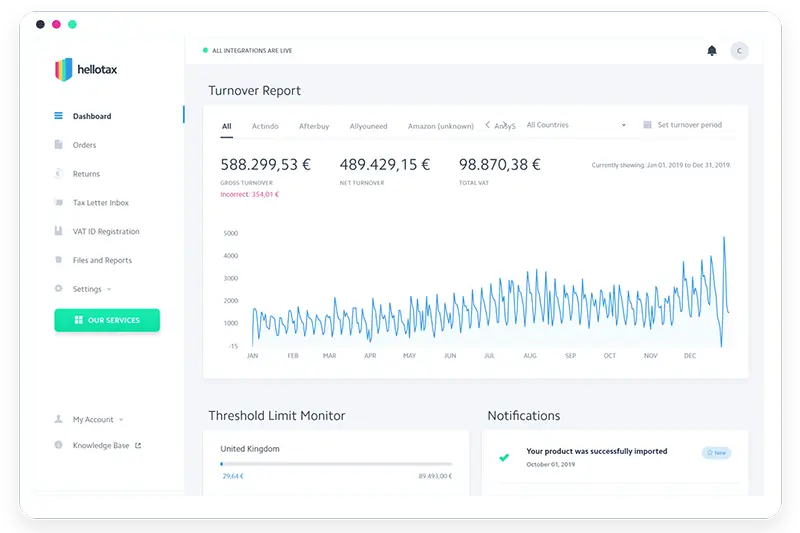Click net turnover value 489.429,15 €
Screen dimensions: 800x533
[385, 164]
